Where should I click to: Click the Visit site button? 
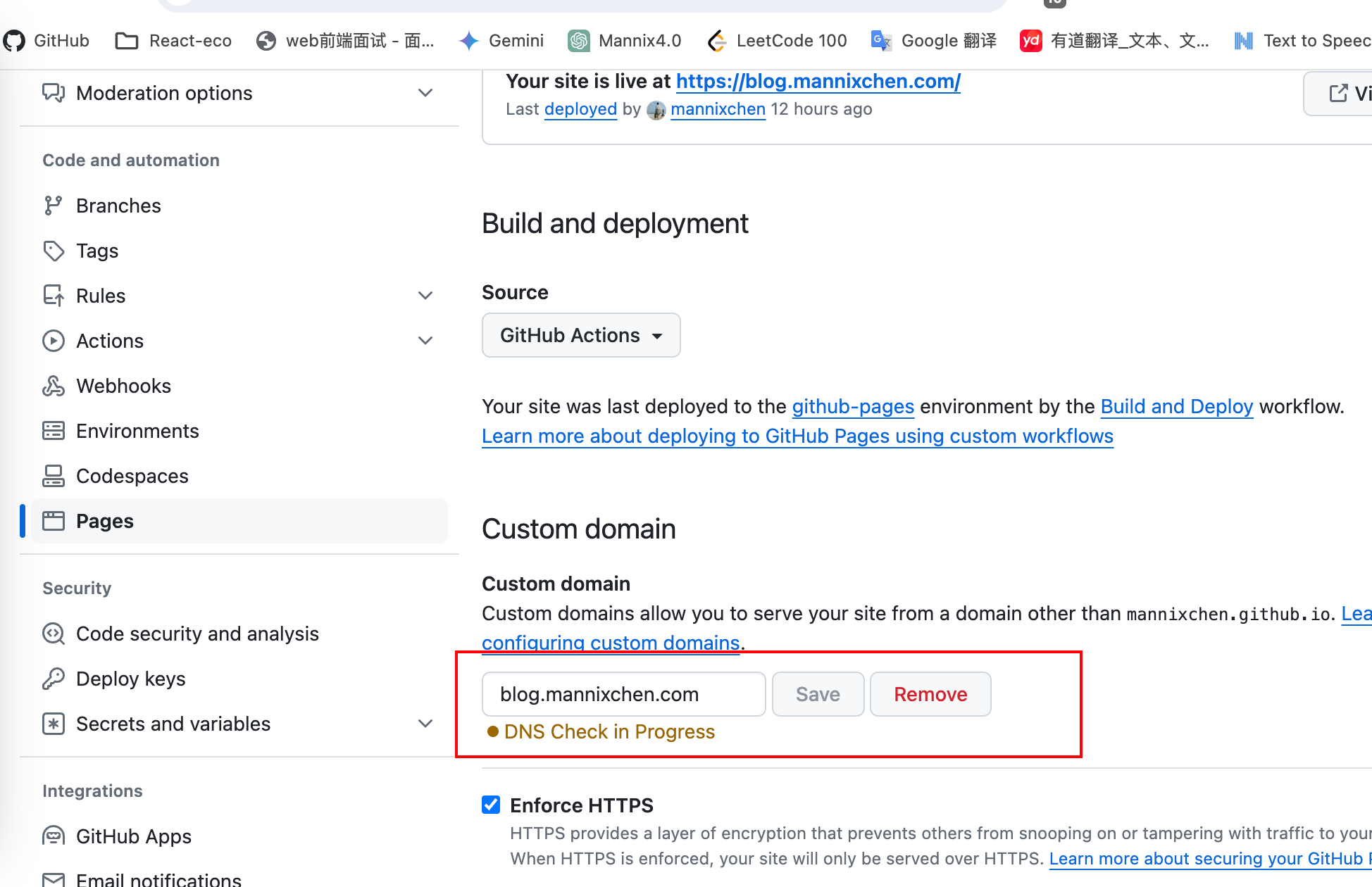[1338, 93]
